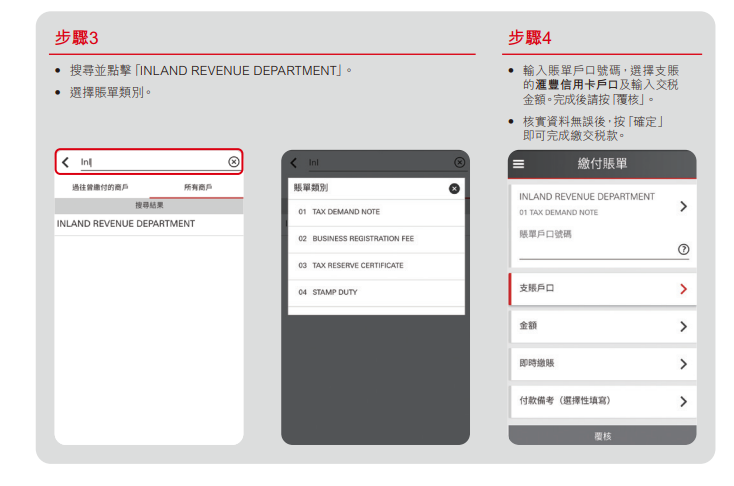Tap the help question mark beside 賬單戶口號碼

point(683,249)
